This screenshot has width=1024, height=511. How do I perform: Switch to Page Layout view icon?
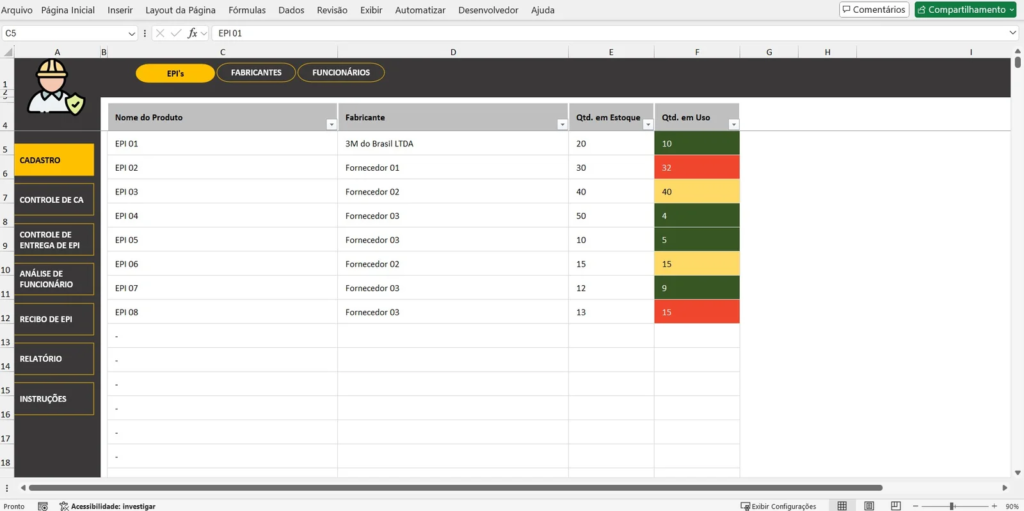coord(870,506)
